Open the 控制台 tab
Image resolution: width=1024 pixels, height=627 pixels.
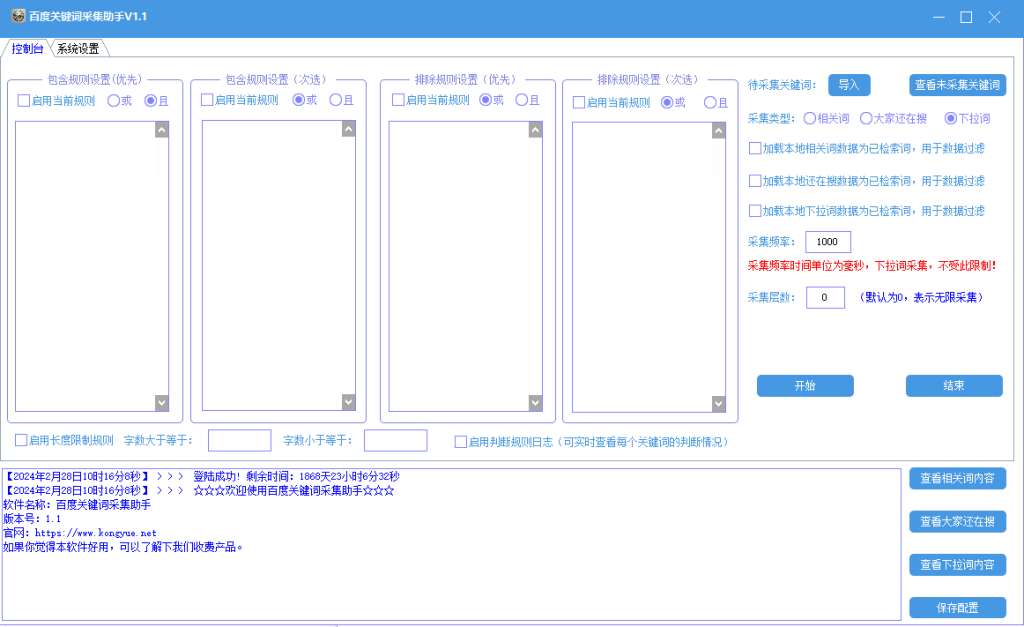click(27, 48)
